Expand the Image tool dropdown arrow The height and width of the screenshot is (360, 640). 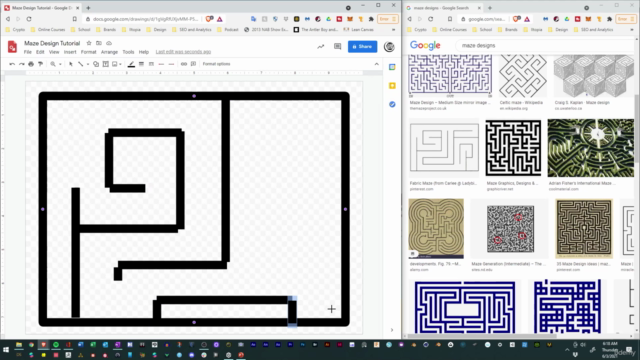click(x=120, y=64)
